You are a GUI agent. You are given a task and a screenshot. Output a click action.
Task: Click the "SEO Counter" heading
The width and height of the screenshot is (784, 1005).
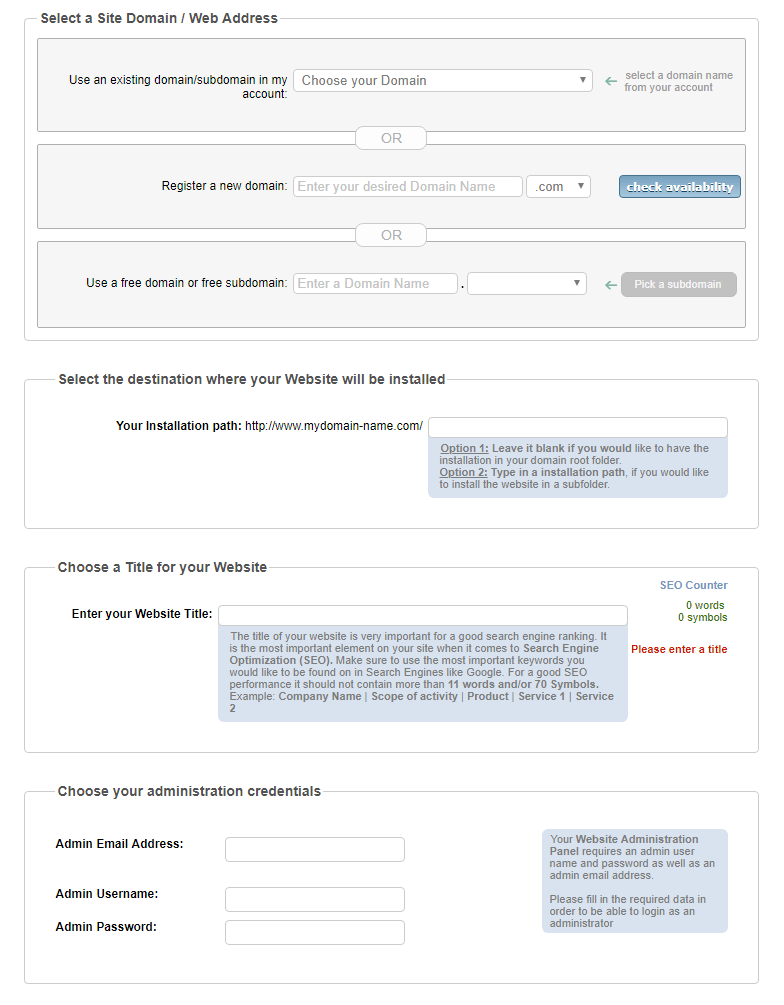(x=693, y=585)
